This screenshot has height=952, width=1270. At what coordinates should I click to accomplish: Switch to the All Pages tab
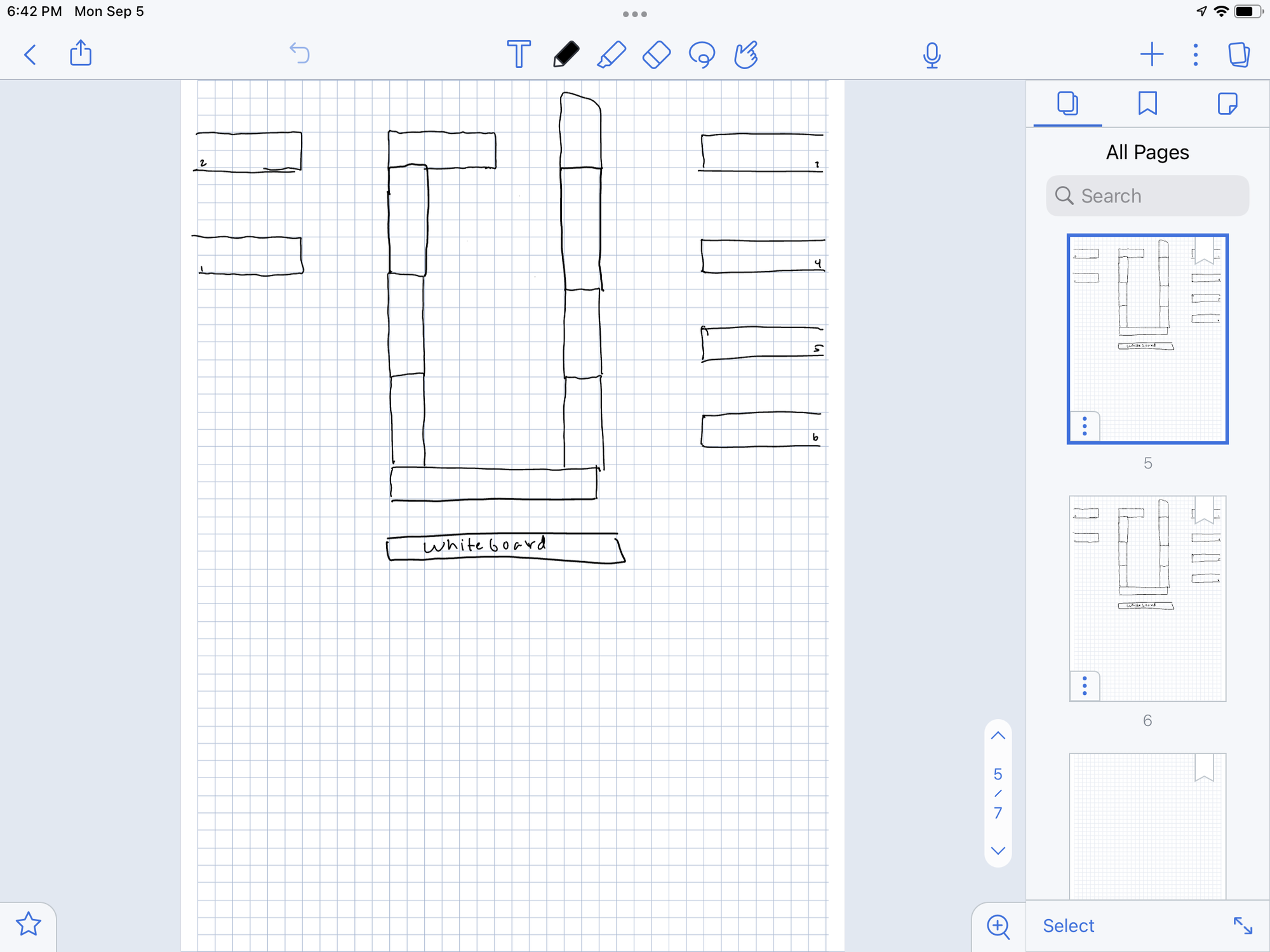(x=1067, y=103)
